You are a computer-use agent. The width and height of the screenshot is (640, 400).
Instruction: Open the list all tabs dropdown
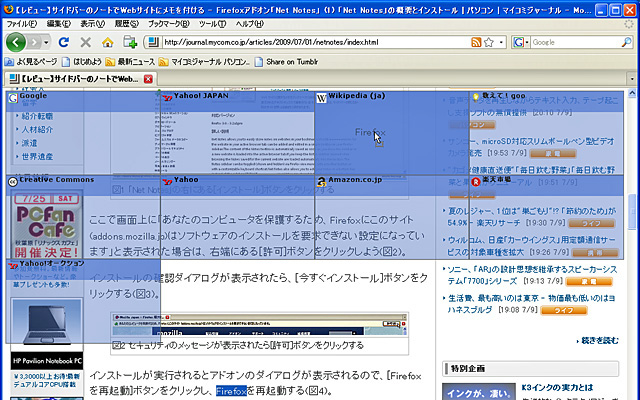click(632, 79)
